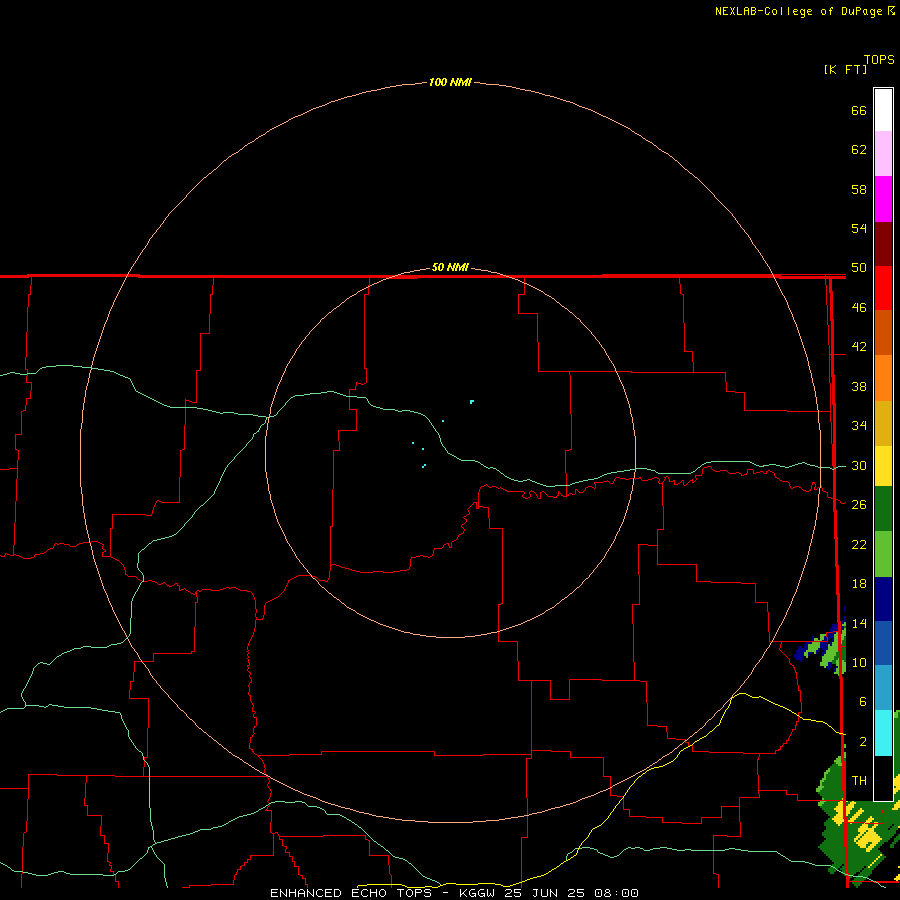Viewport: 900px width, 900px height.
Task: Click the gold 34 kft legend swatch
Action: (883, 423)
